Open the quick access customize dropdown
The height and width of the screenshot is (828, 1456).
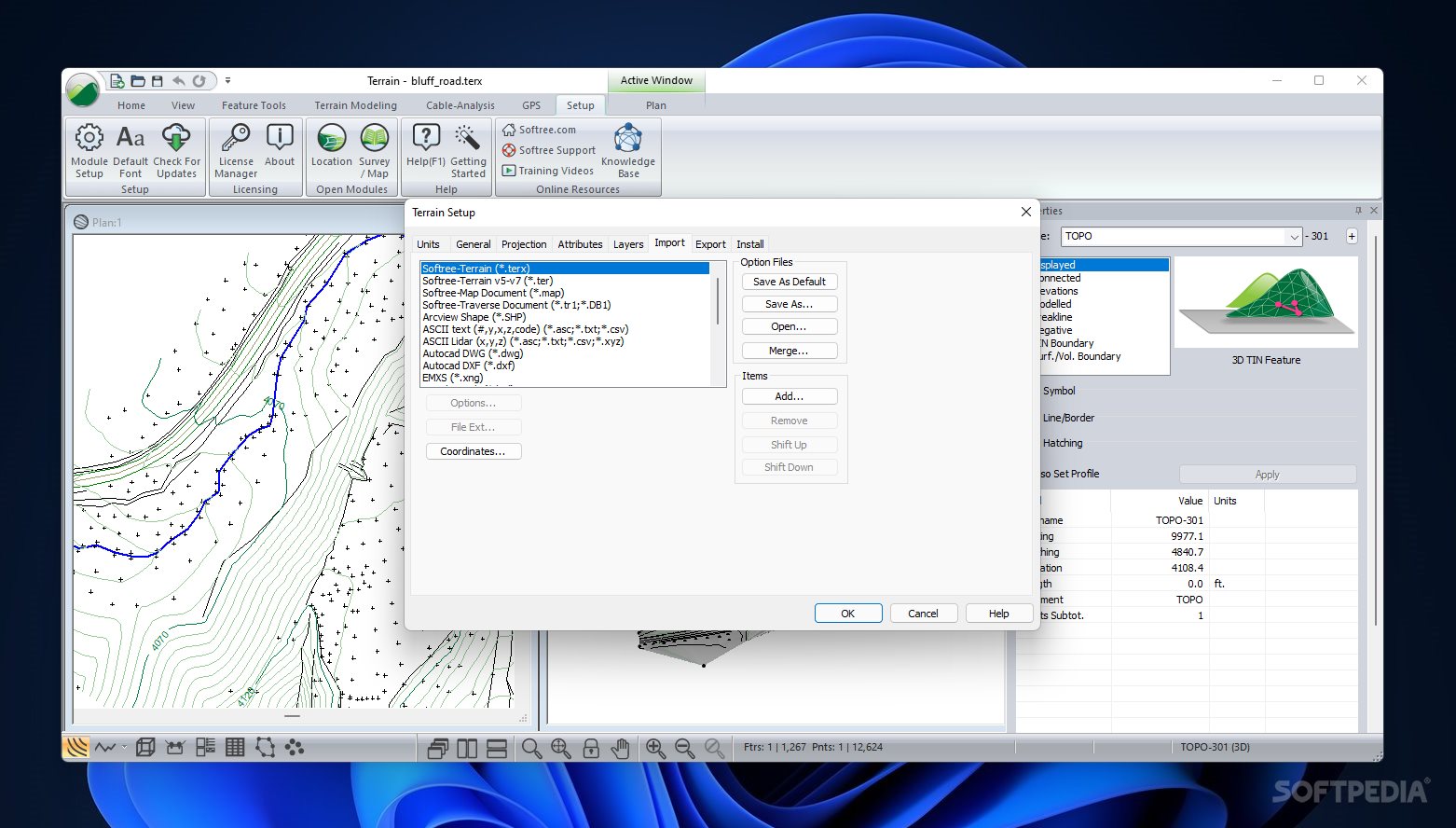[x=227, y=81]
